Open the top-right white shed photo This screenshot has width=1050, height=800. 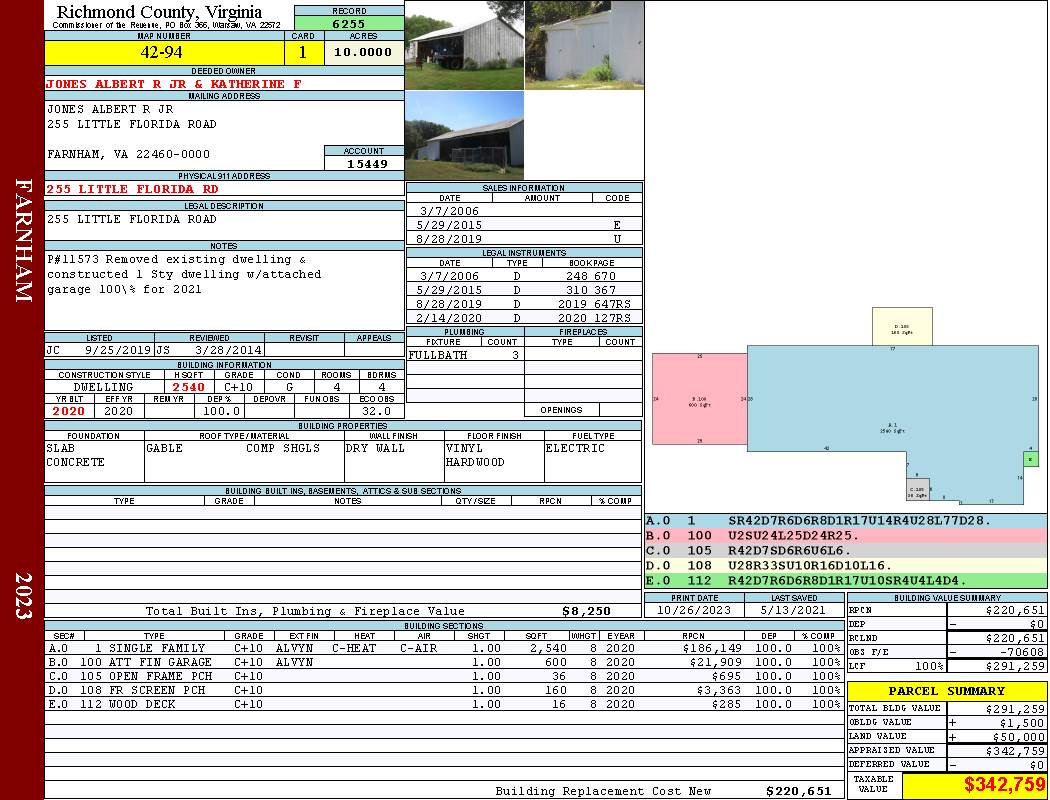(x=584, y=45)
